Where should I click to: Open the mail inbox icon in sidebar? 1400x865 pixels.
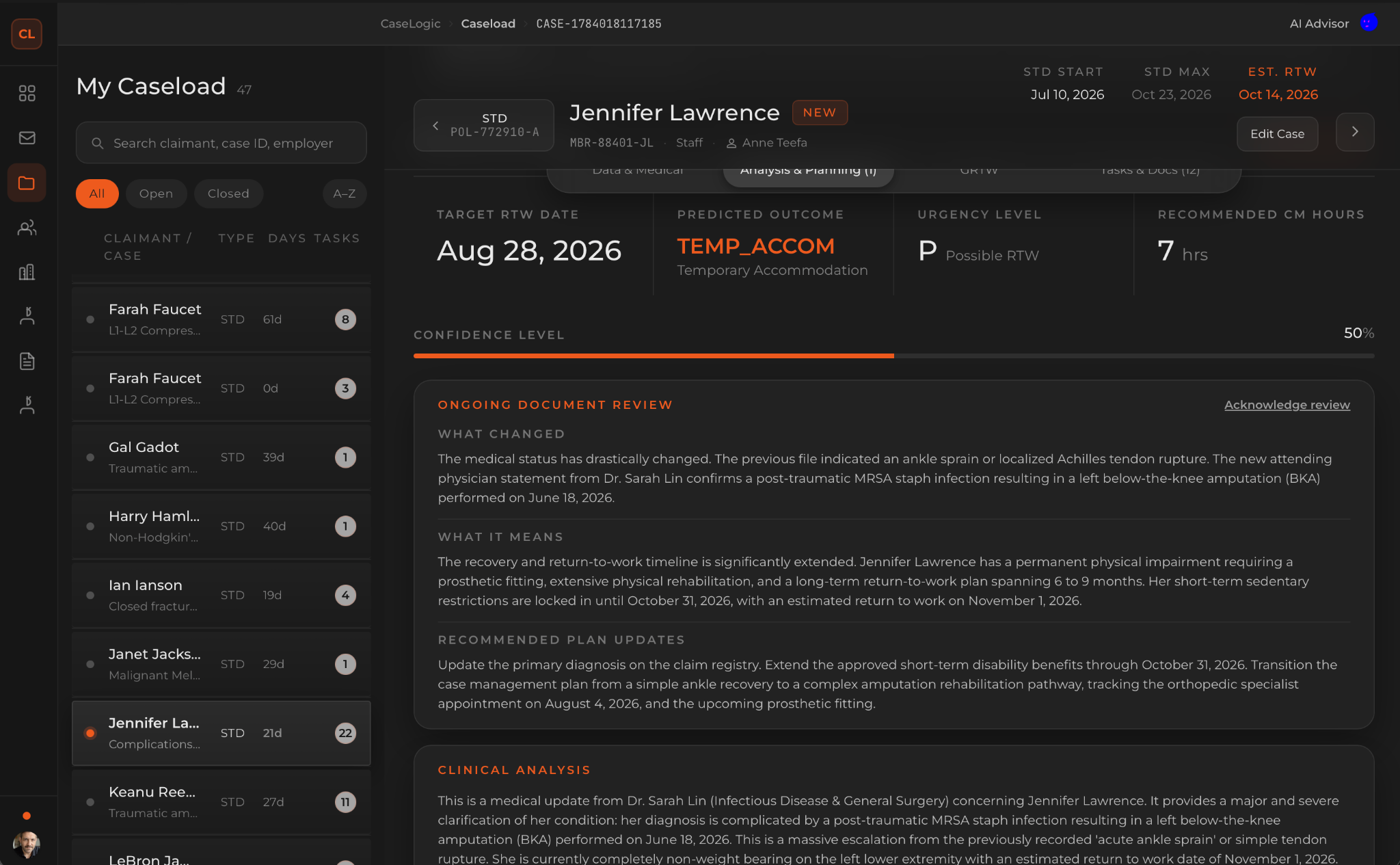[x=27, y=138]
